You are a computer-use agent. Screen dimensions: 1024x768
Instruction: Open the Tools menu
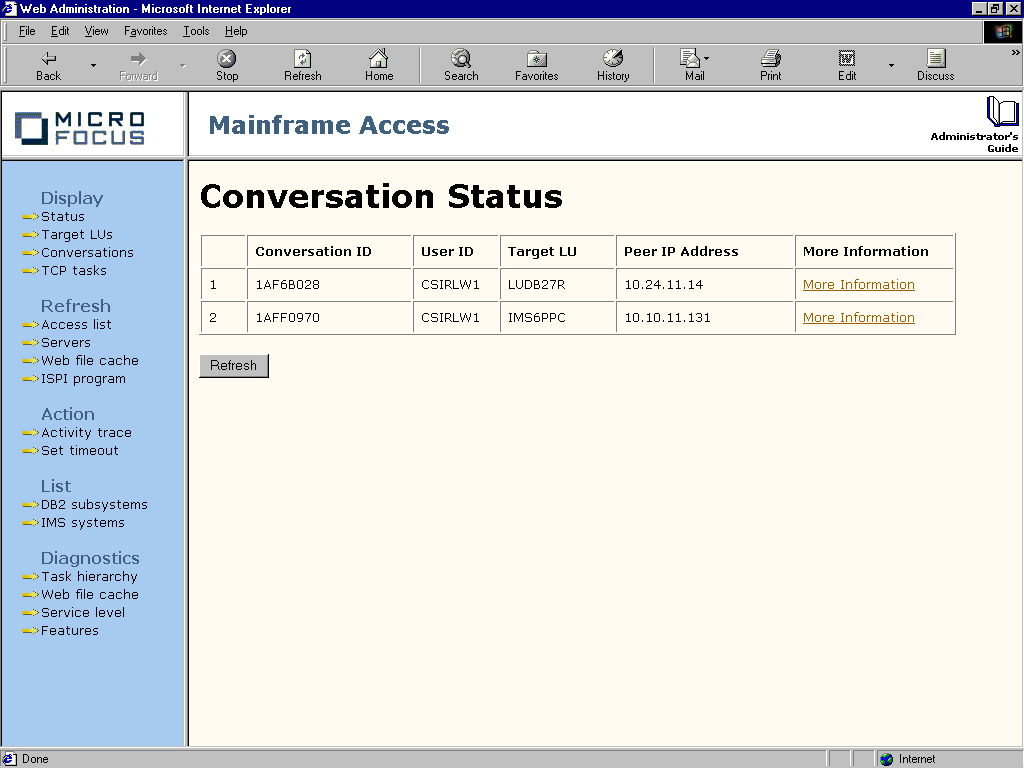click(196, 31)
